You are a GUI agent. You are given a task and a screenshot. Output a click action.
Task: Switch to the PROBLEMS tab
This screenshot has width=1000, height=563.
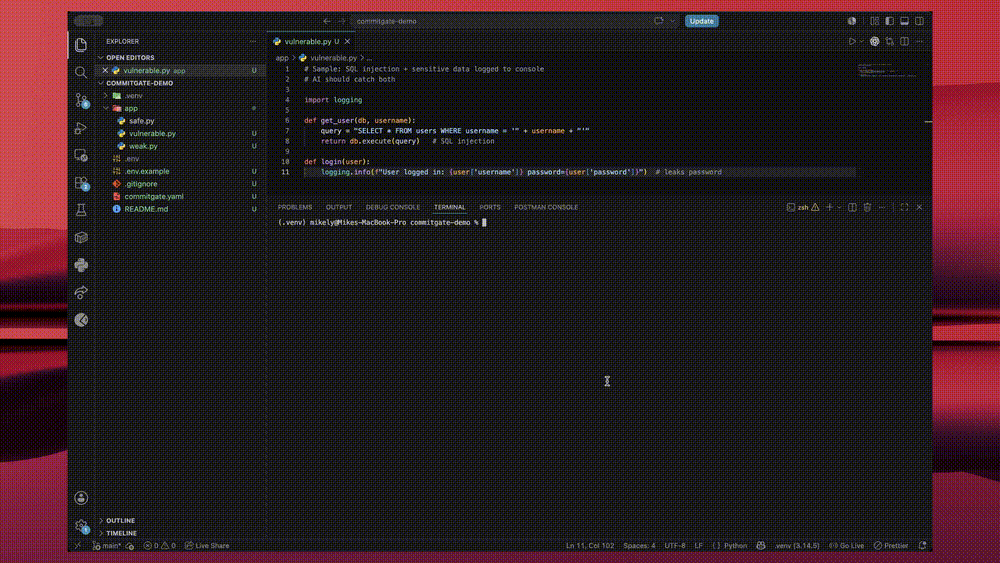[x=295, y=207]
